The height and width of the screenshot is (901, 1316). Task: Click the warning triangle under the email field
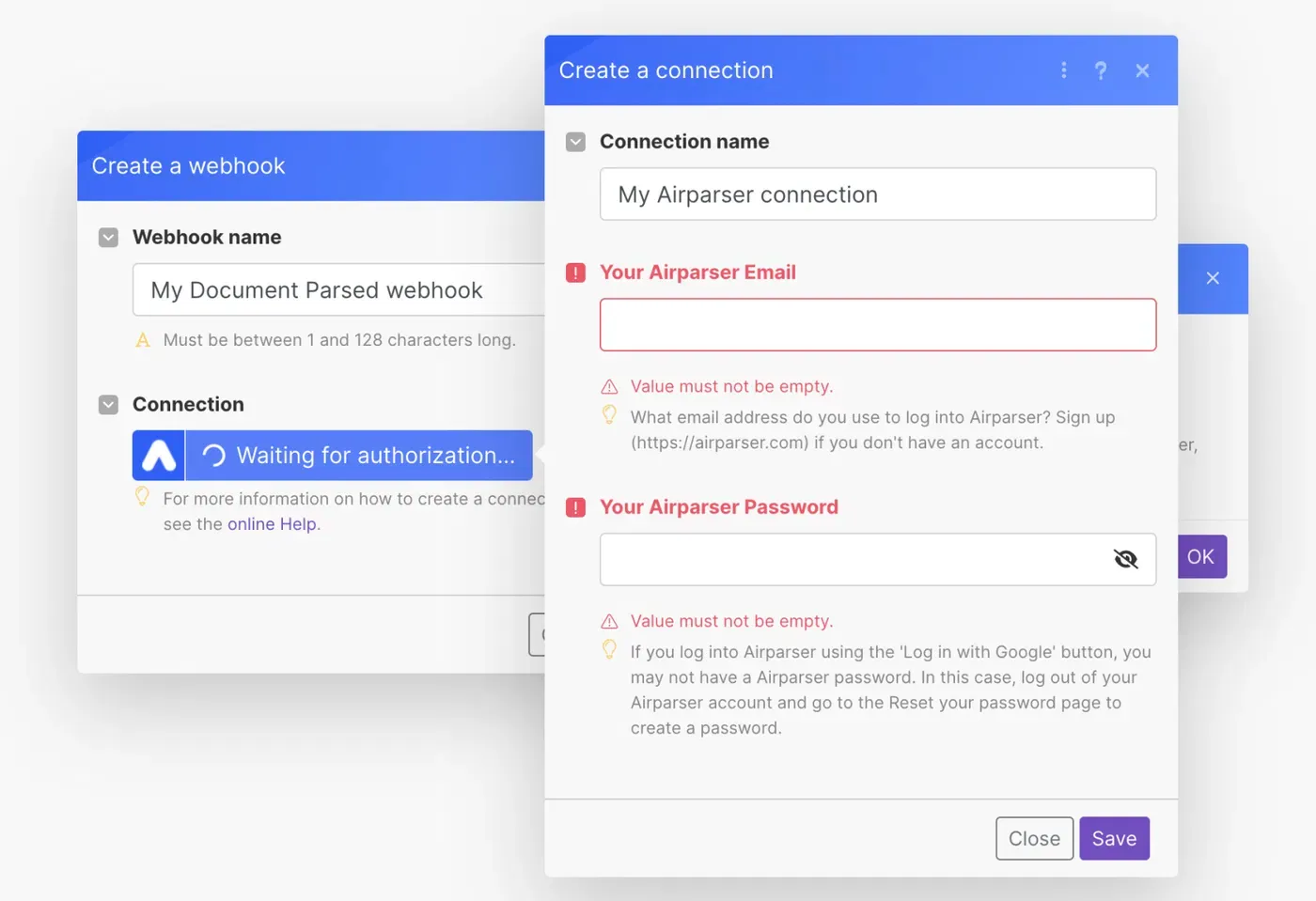pos(609,387)
